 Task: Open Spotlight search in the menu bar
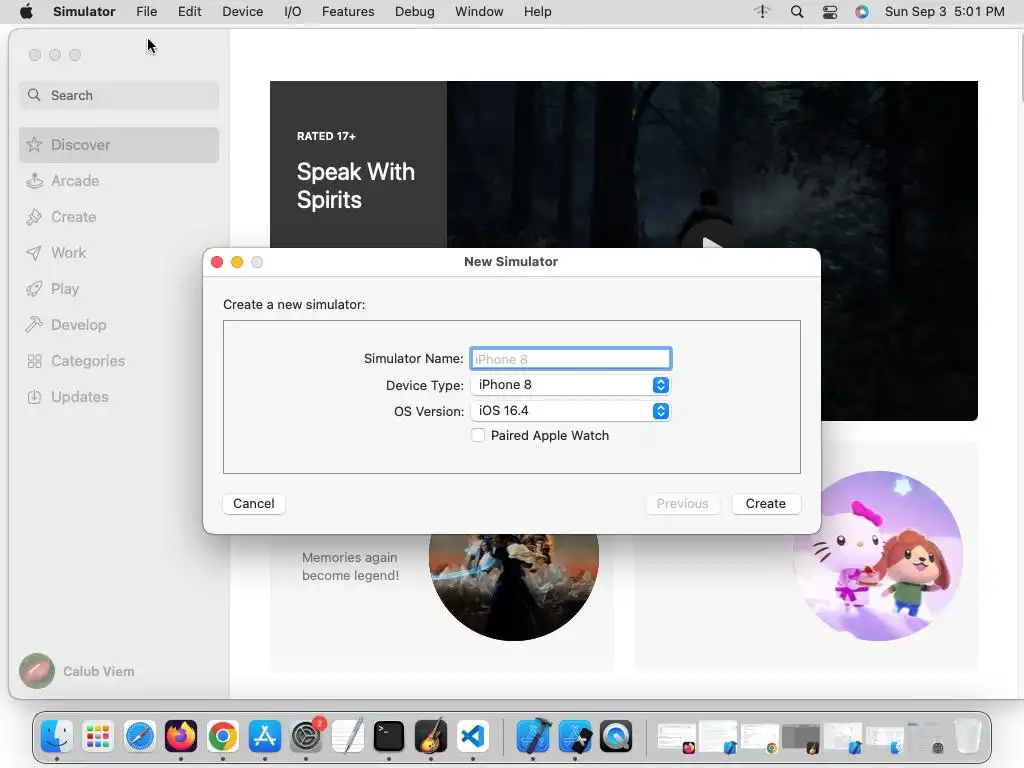pos(797,12)
